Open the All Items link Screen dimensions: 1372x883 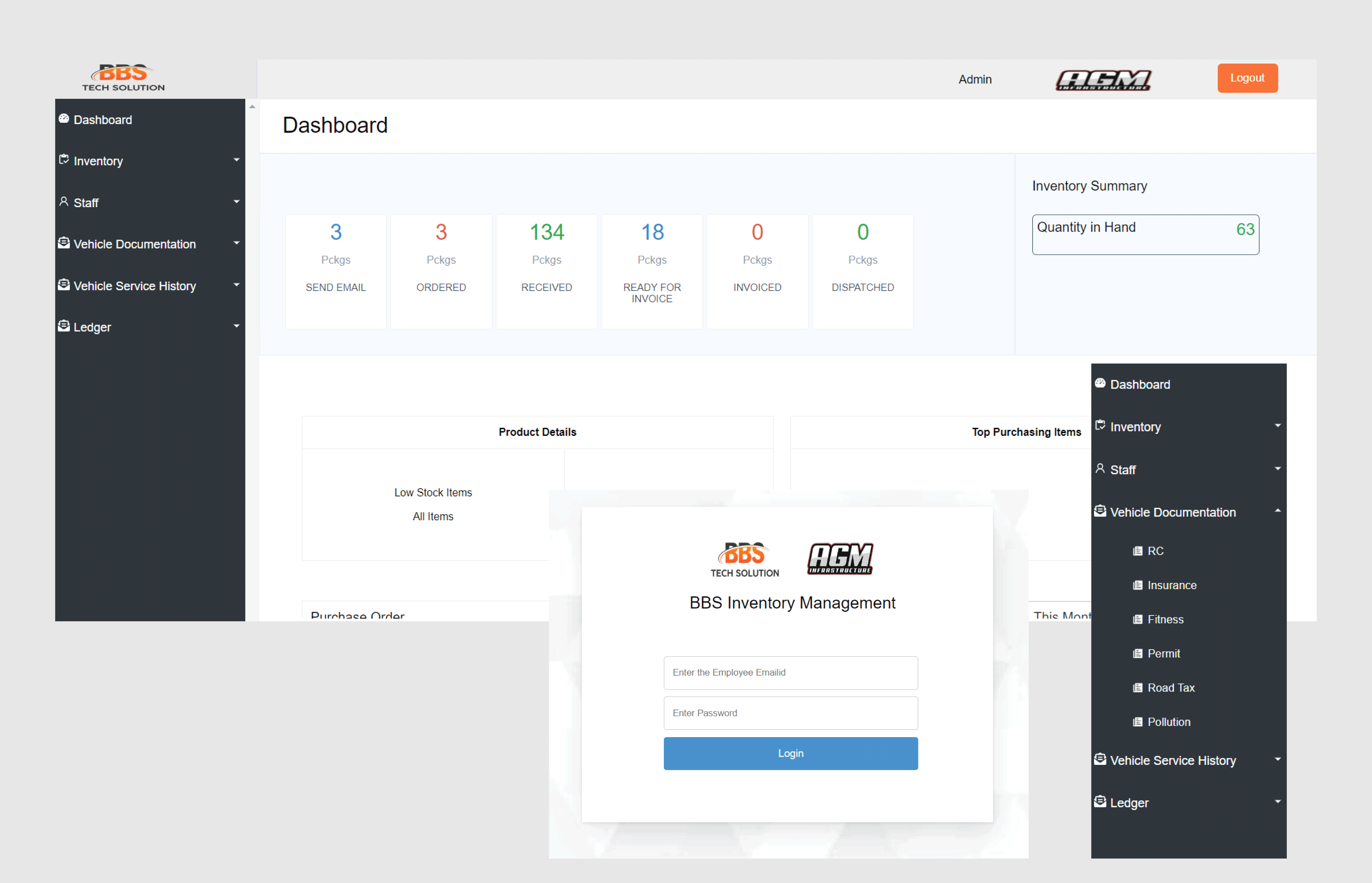[x=433, y=517]
